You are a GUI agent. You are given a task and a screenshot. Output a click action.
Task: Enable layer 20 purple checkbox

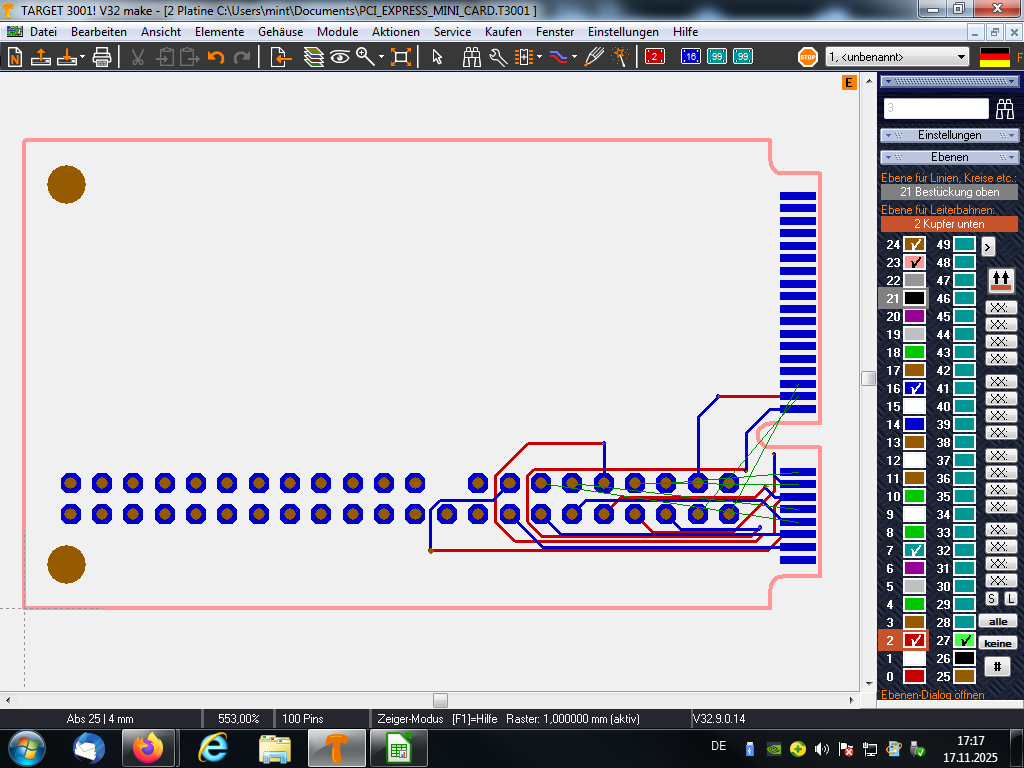[914, 317]
